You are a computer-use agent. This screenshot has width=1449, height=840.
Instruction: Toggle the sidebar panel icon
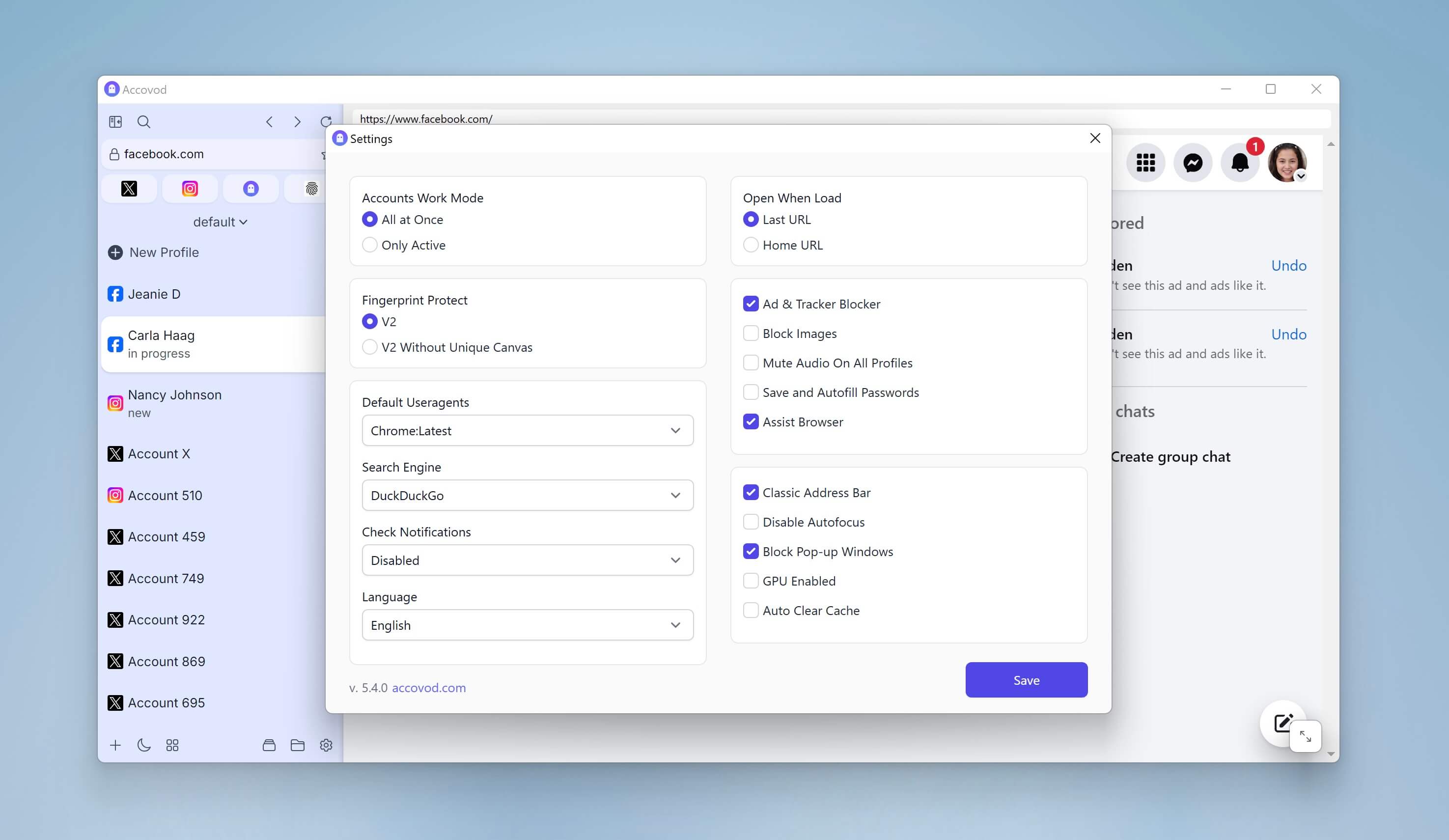point(115,122)
